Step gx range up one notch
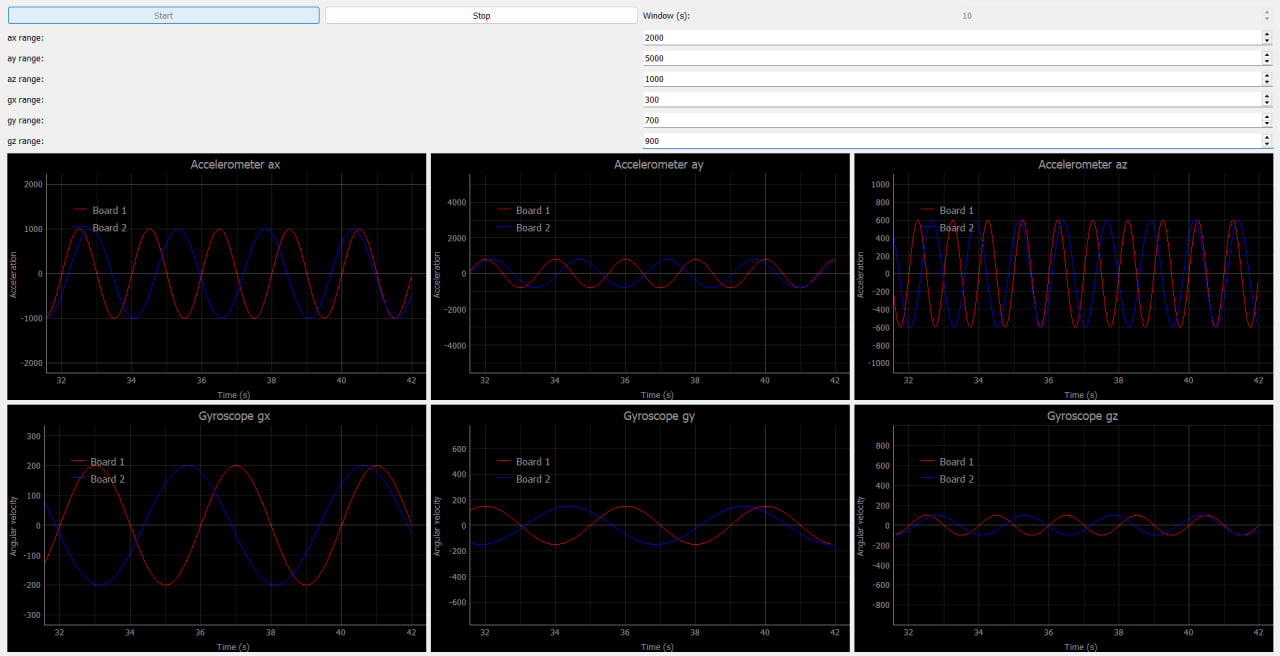The height and width of the screenshot is (656, 1280). (1267, 96)
